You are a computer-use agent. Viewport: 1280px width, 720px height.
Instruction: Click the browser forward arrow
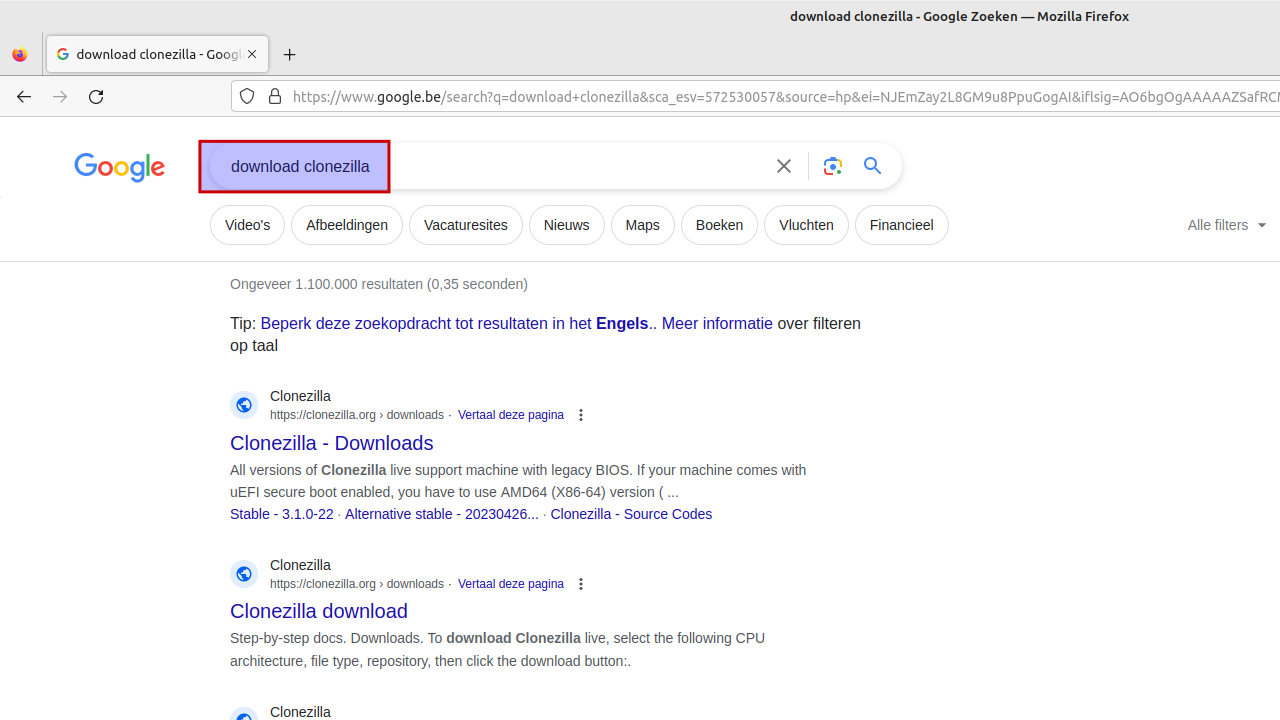pos(60,97)
